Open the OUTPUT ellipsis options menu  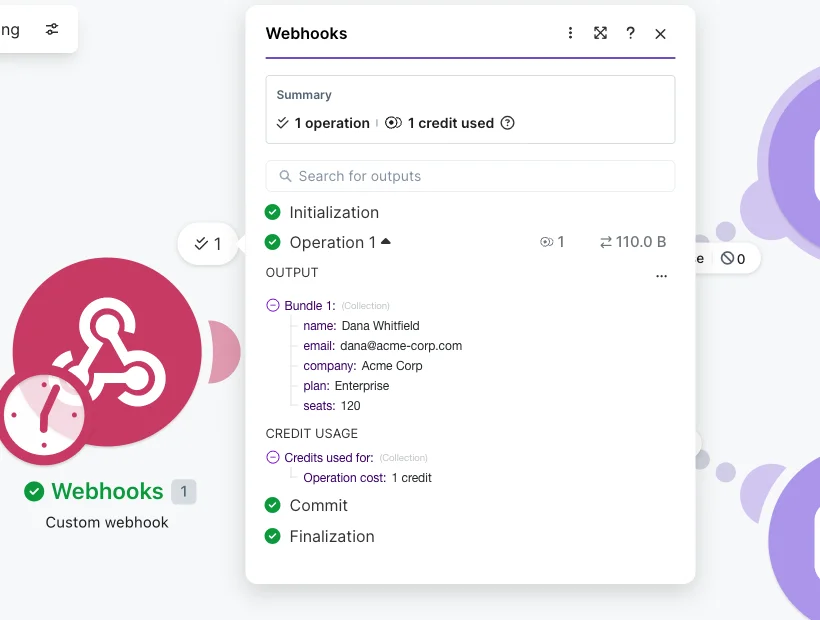tap(662, 276)
